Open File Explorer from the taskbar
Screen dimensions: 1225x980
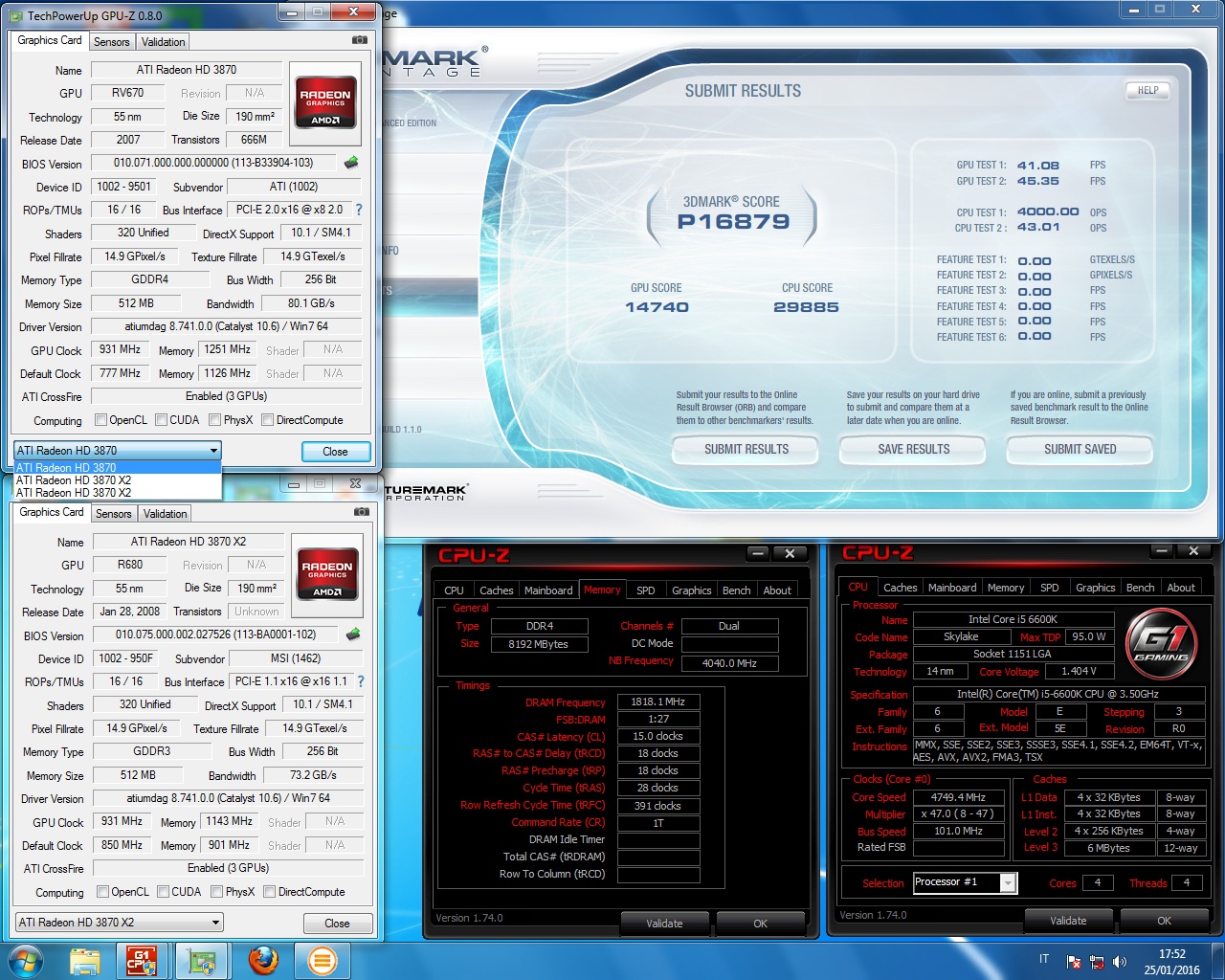coord(84,961)
